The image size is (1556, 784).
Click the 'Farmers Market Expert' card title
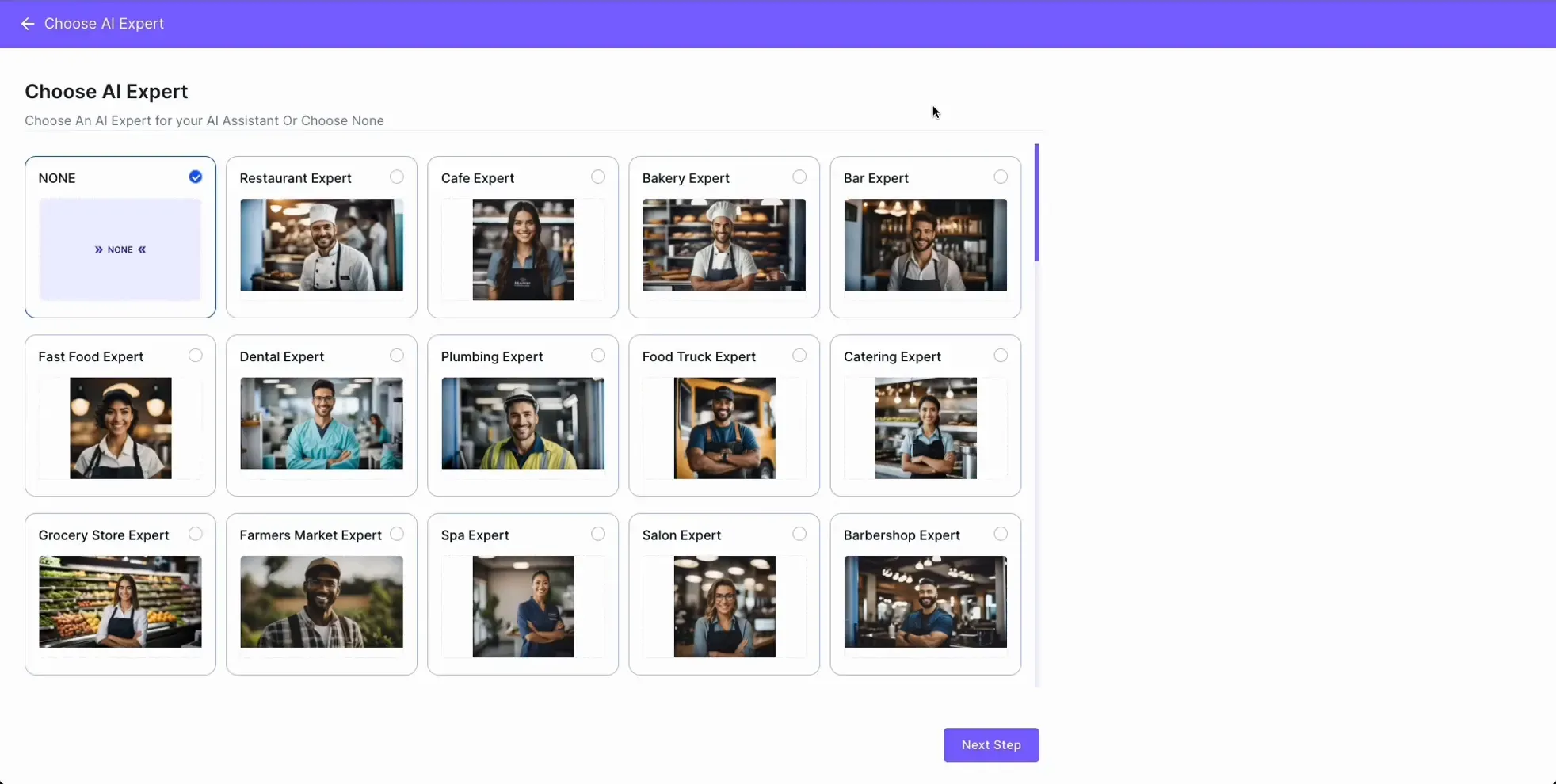[x=311, y=535]
